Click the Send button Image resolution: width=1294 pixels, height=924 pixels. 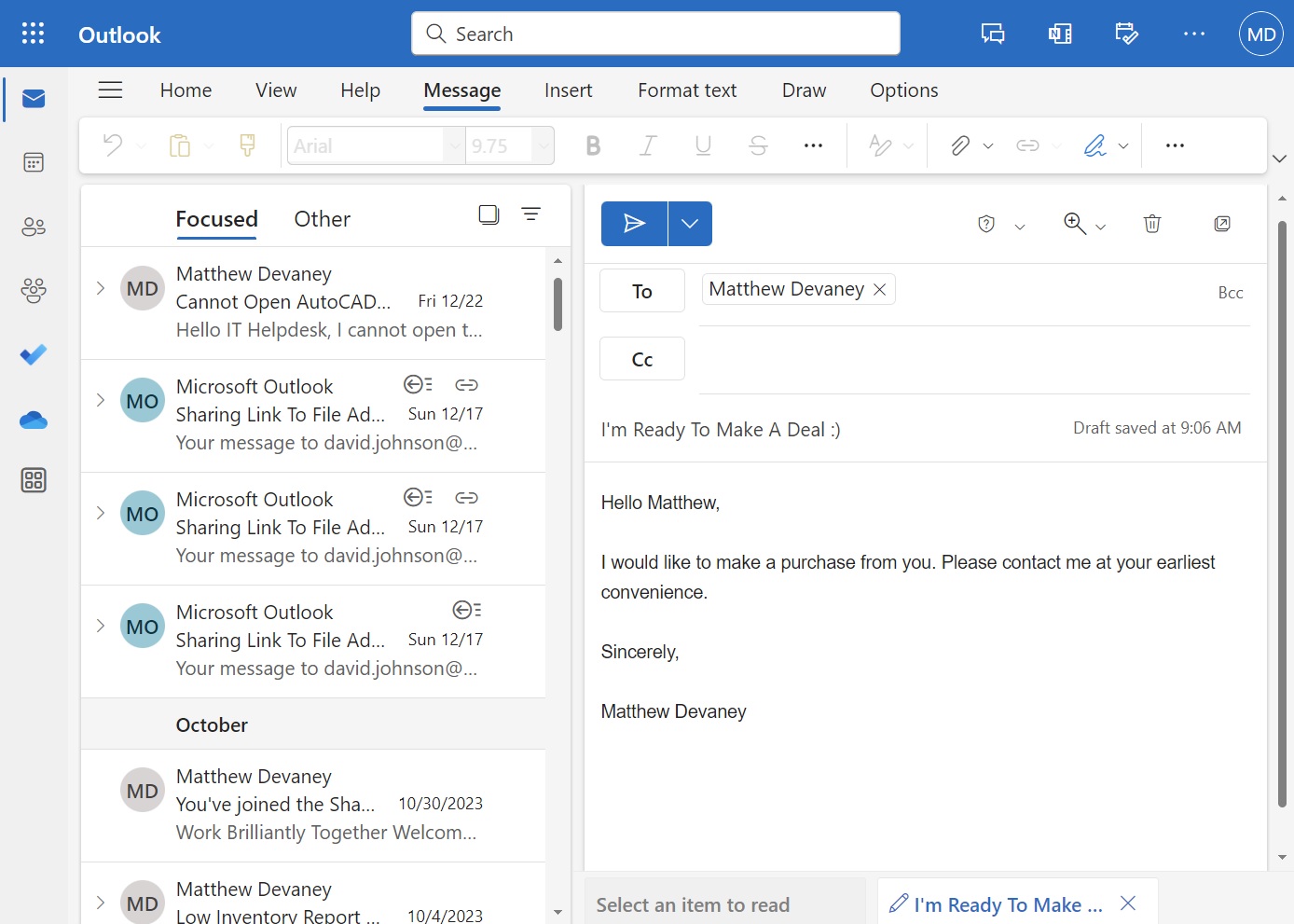[x=634, y=223]
